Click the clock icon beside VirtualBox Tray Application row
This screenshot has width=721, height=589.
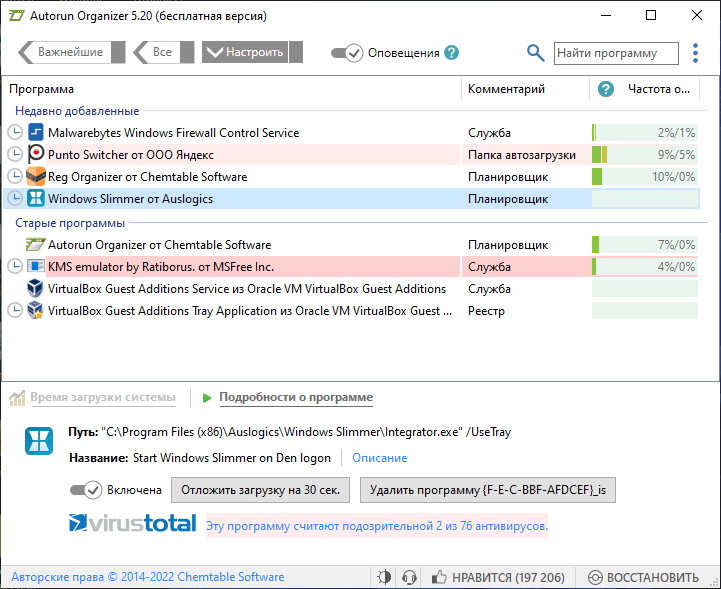15,311
